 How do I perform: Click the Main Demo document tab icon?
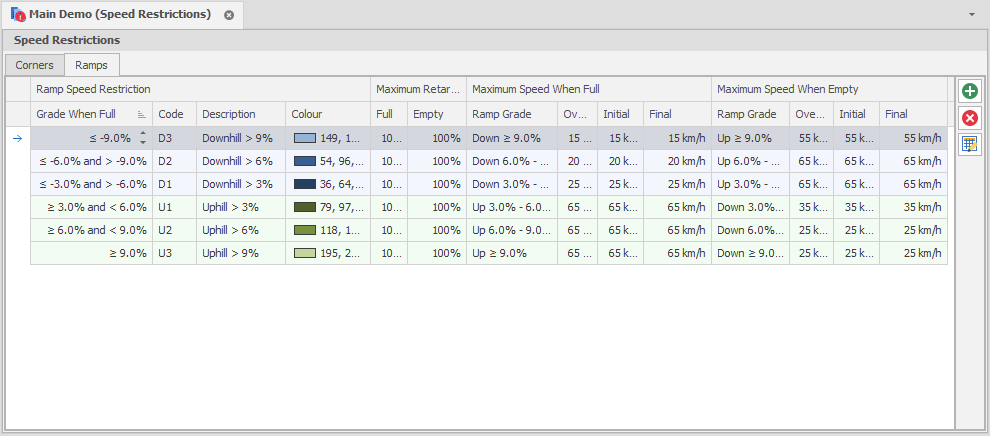[x=18, y=15]
